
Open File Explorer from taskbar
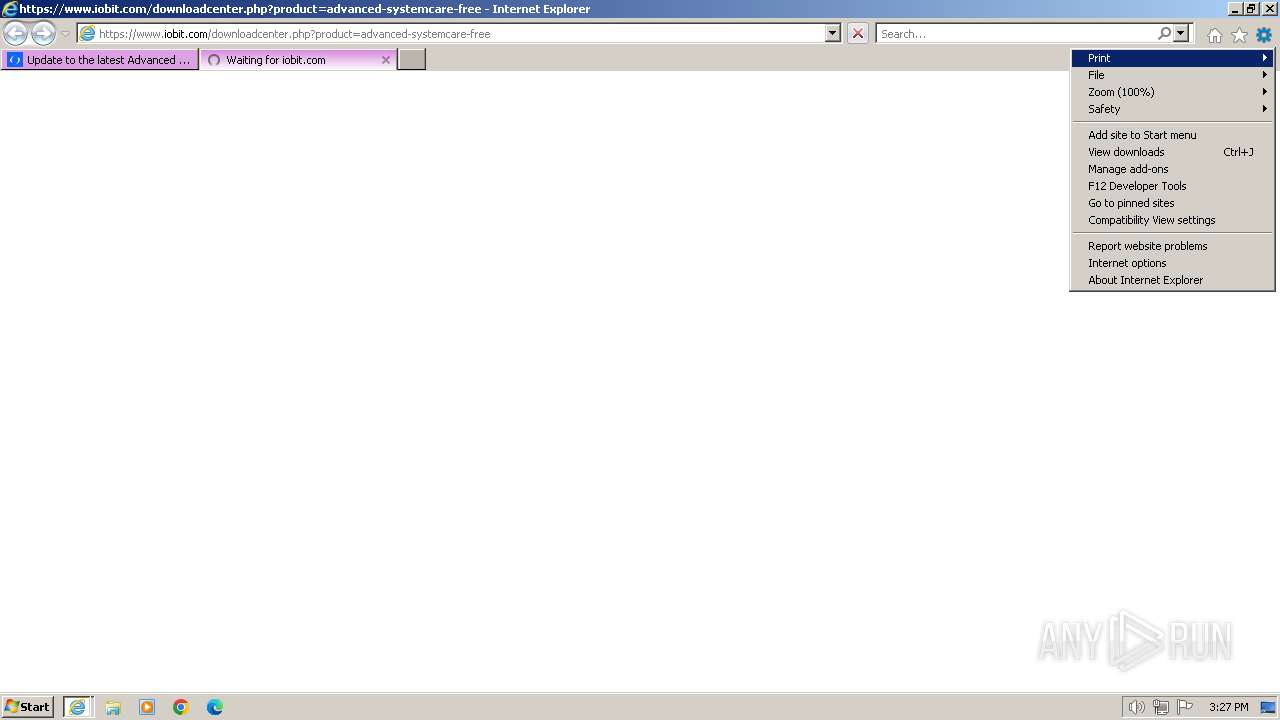tap(113, 707)
